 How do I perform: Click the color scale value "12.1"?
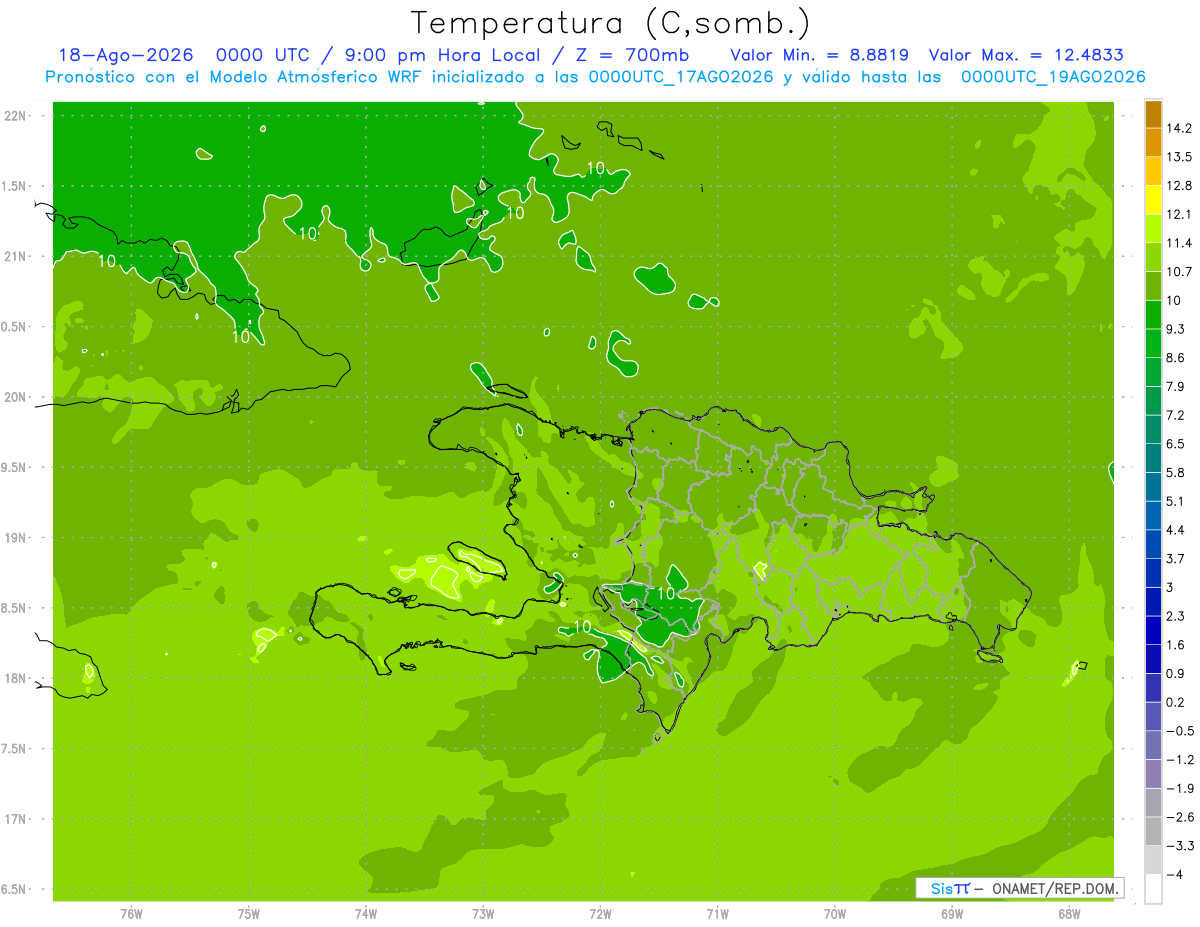pyautogui.click(x=1180, y=214)
